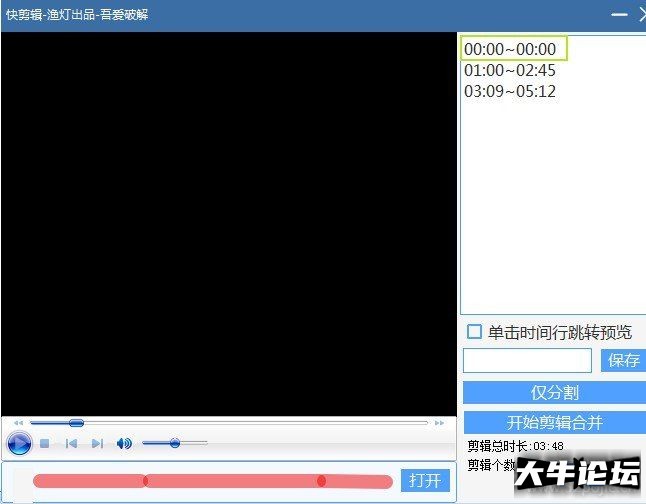Minimize the 快剪辑 window
This screenshot has width=646, height=504.
click(619, 15)
